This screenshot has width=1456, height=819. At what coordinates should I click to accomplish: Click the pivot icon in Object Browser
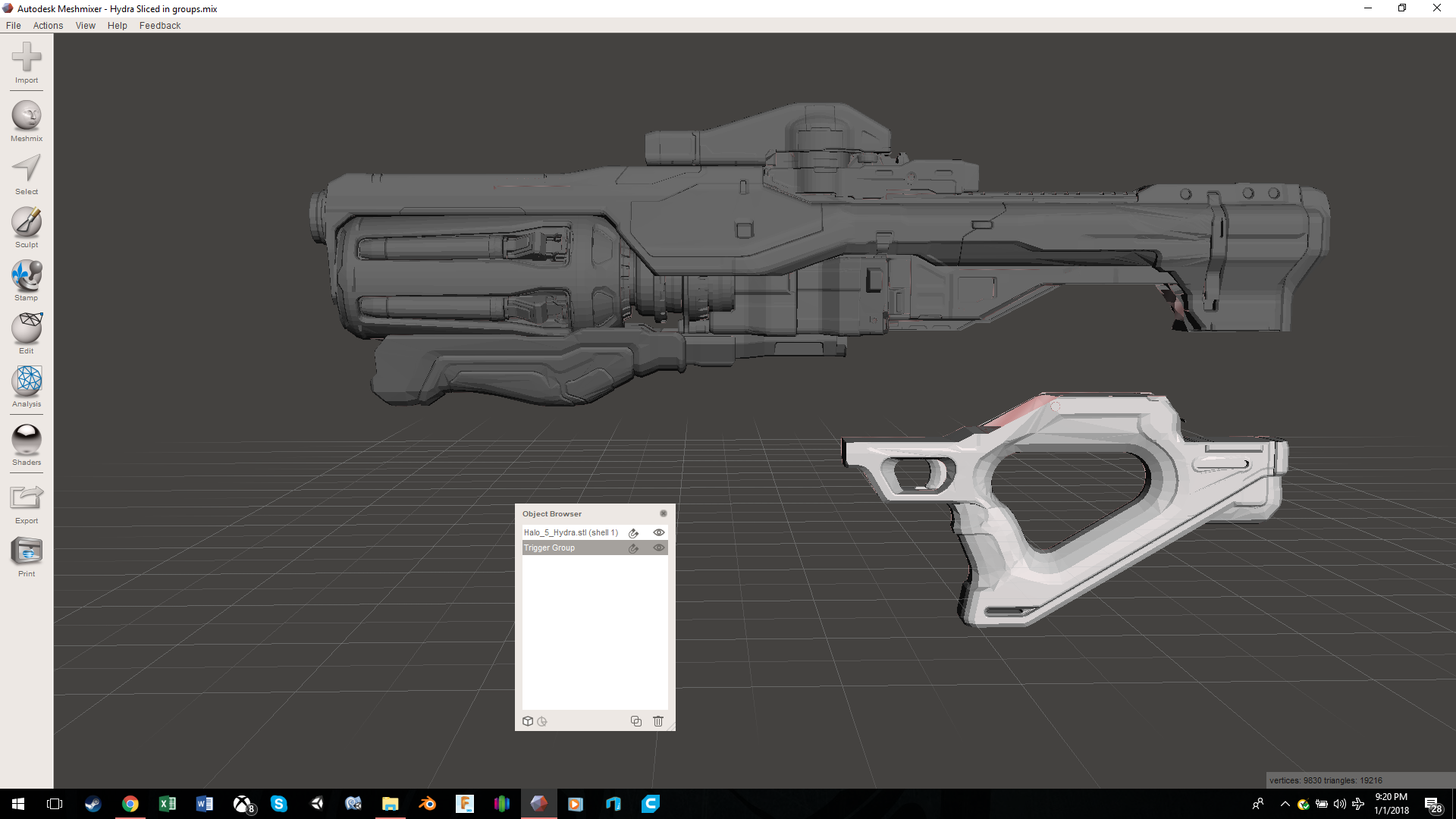542,722
